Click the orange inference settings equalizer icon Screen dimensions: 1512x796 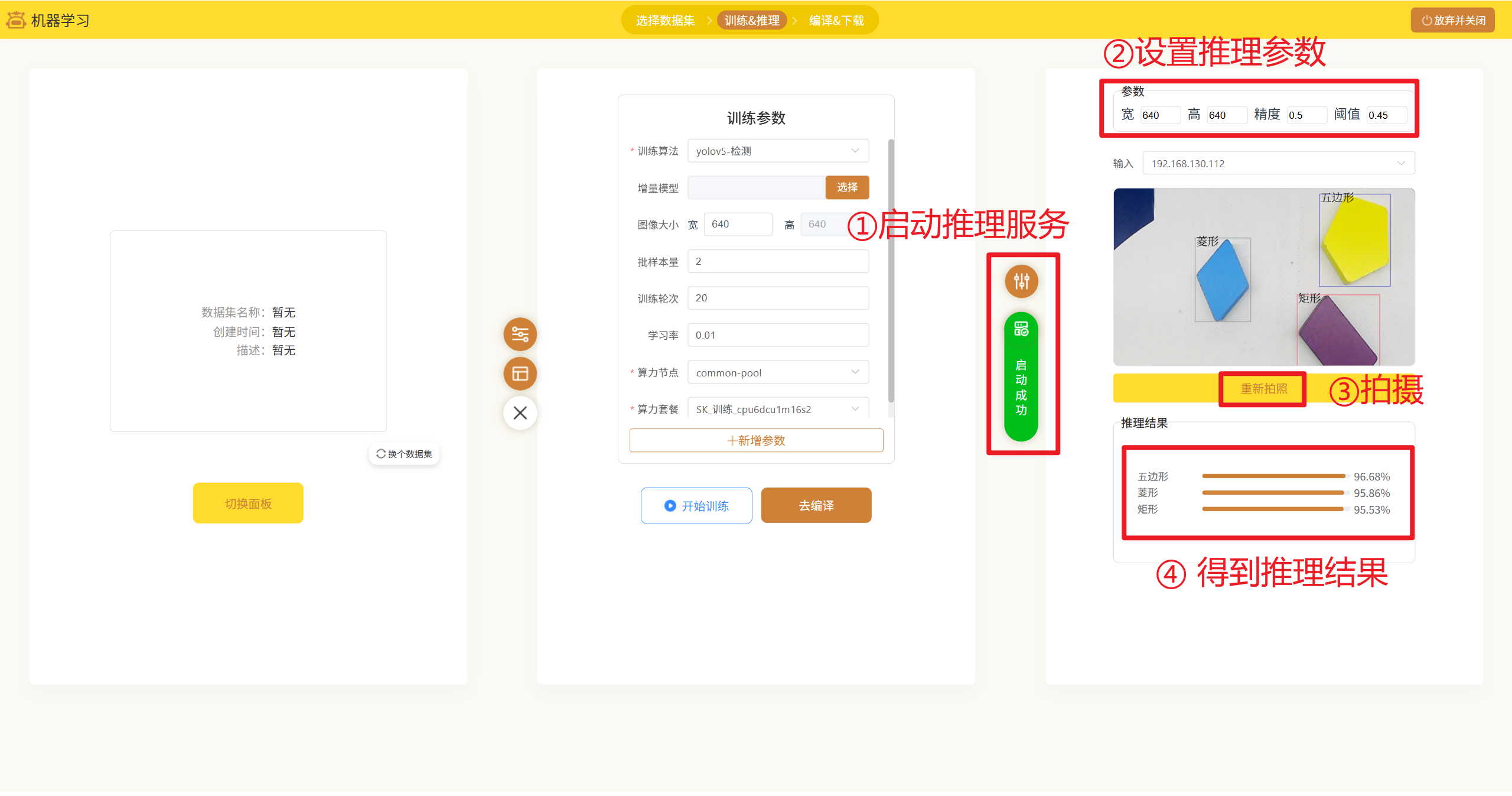1021,281
